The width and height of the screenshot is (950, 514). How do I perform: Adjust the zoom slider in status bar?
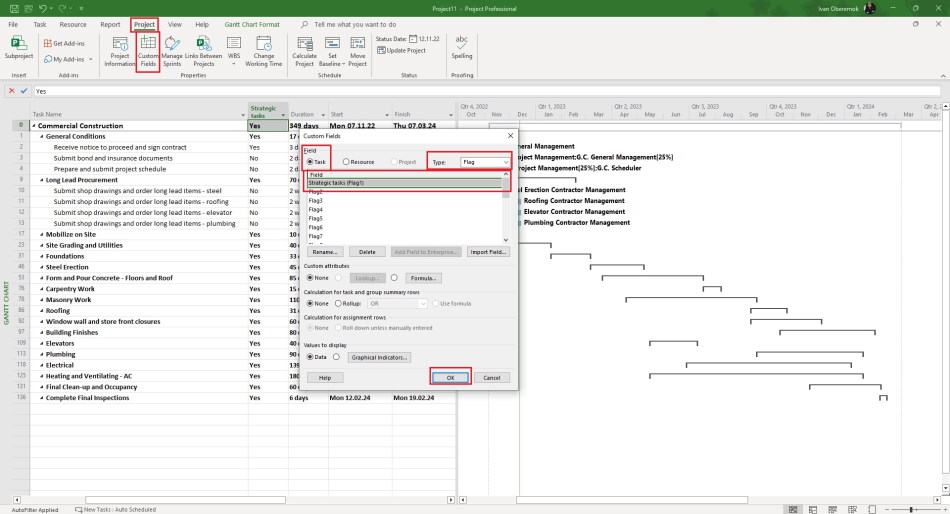[911, 509]
